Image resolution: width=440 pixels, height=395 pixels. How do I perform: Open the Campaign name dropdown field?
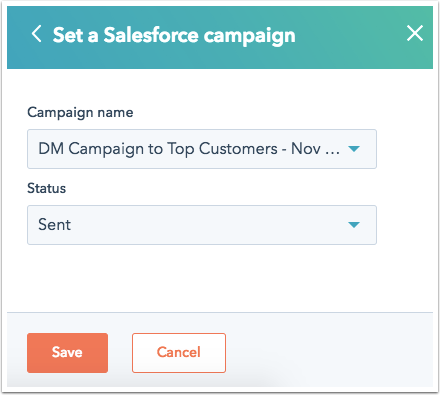[x=202, y=149]
